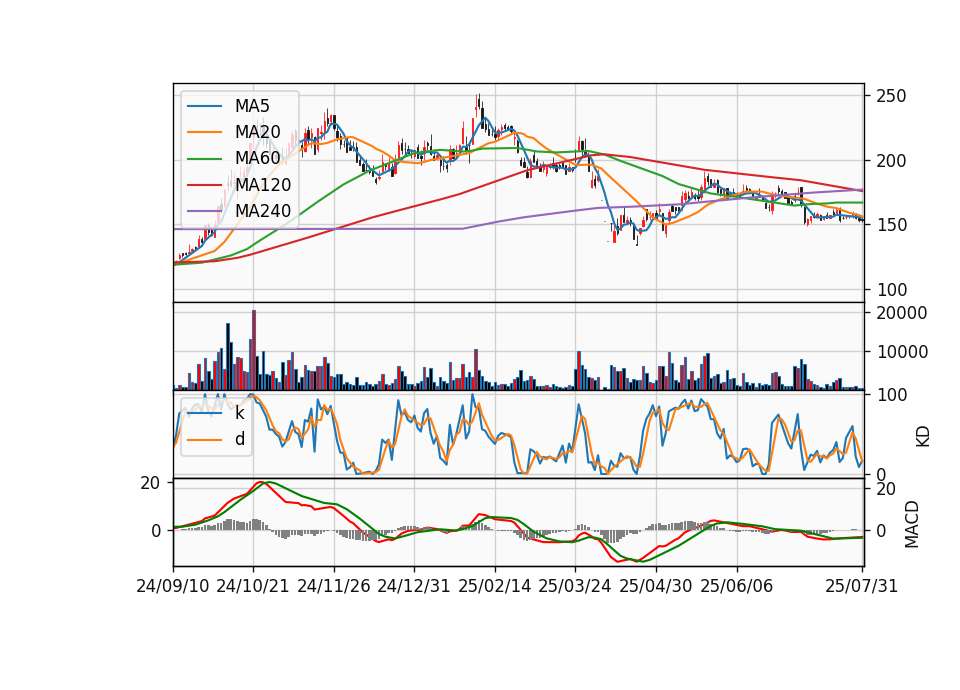Image resolution: width=960 pixels, height=690 pixels.
Task: Click the MA120 legend label
Action: pos(263,185)
